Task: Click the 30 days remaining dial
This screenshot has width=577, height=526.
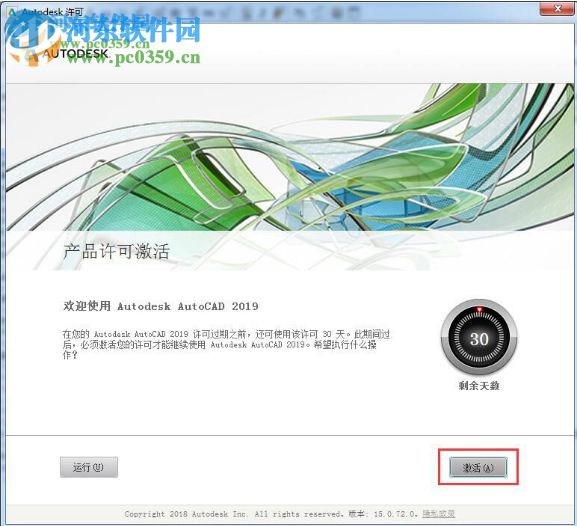Action: [x=479, y=337]
